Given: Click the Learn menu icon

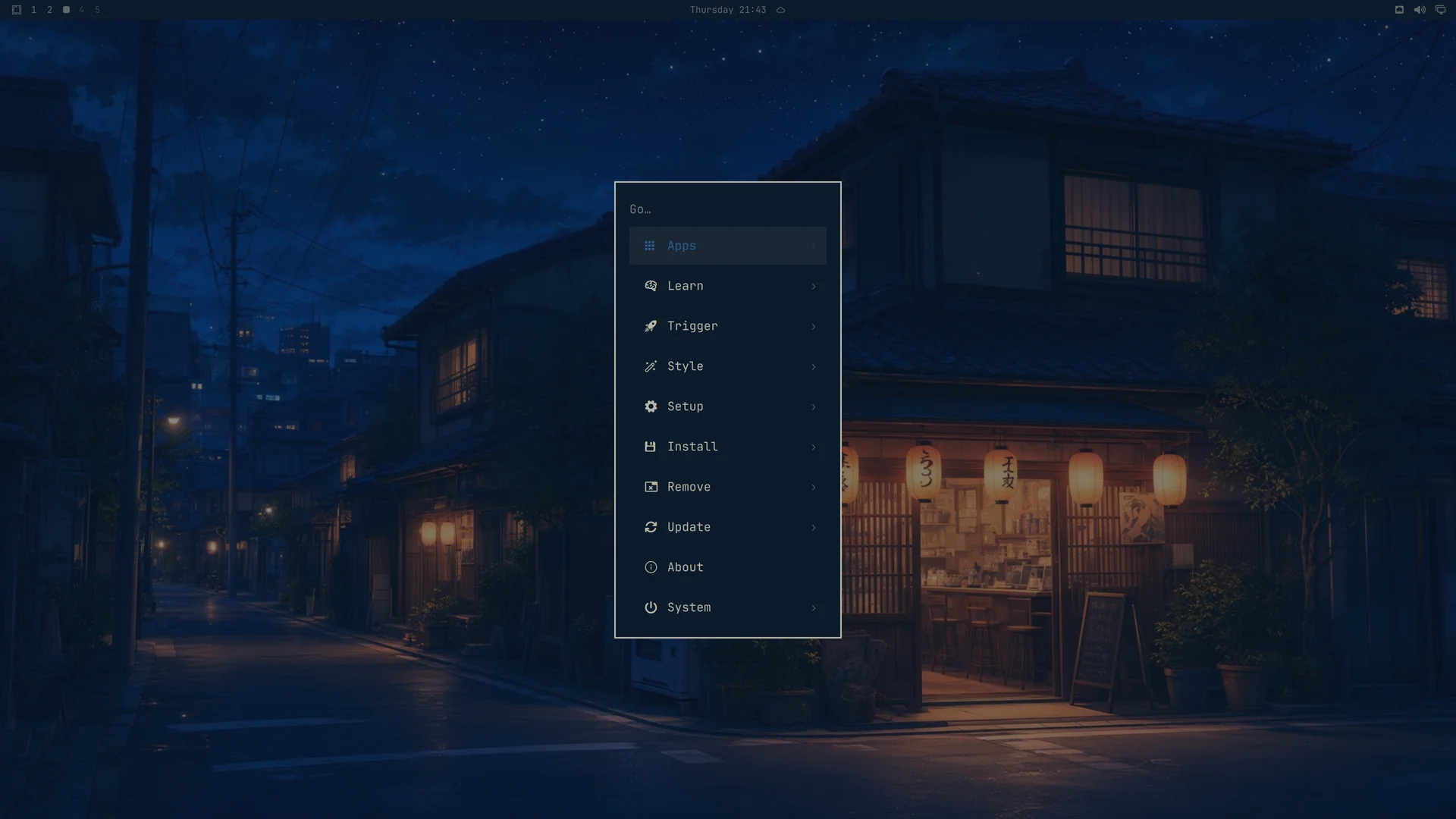Looking at the screenshot, I should click(651, 286).
